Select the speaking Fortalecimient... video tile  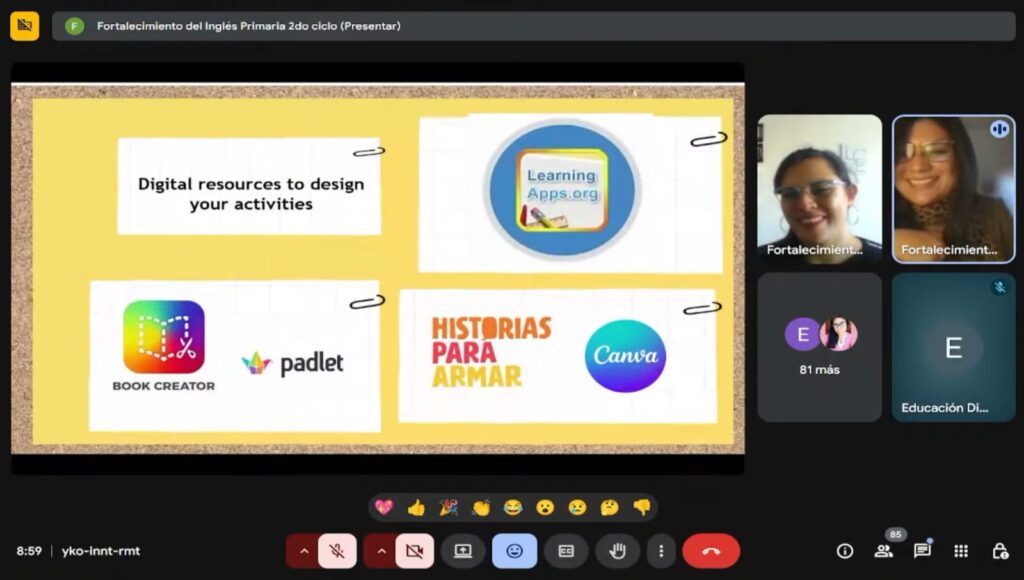[953, 189]
